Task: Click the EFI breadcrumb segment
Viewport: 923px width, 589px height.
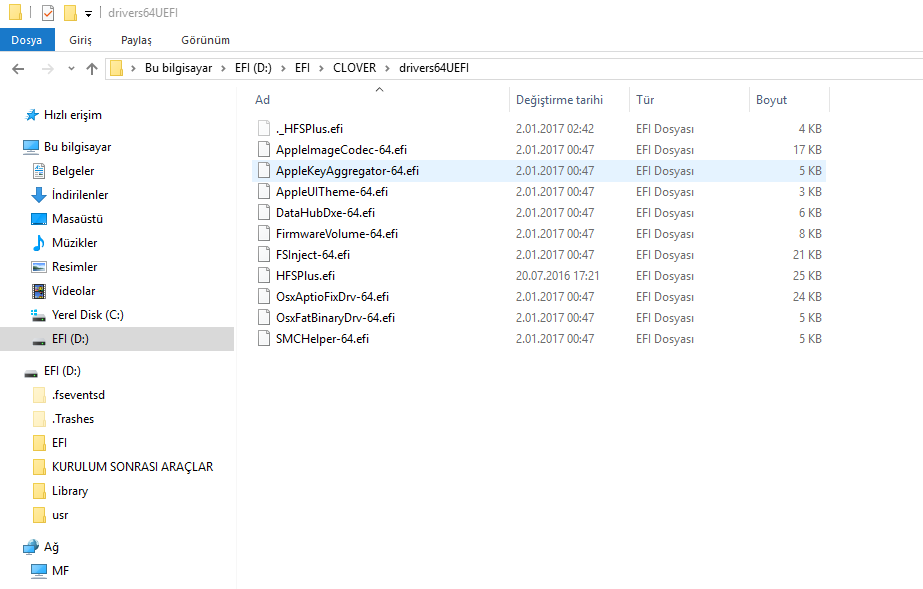Action: point(303,68)
